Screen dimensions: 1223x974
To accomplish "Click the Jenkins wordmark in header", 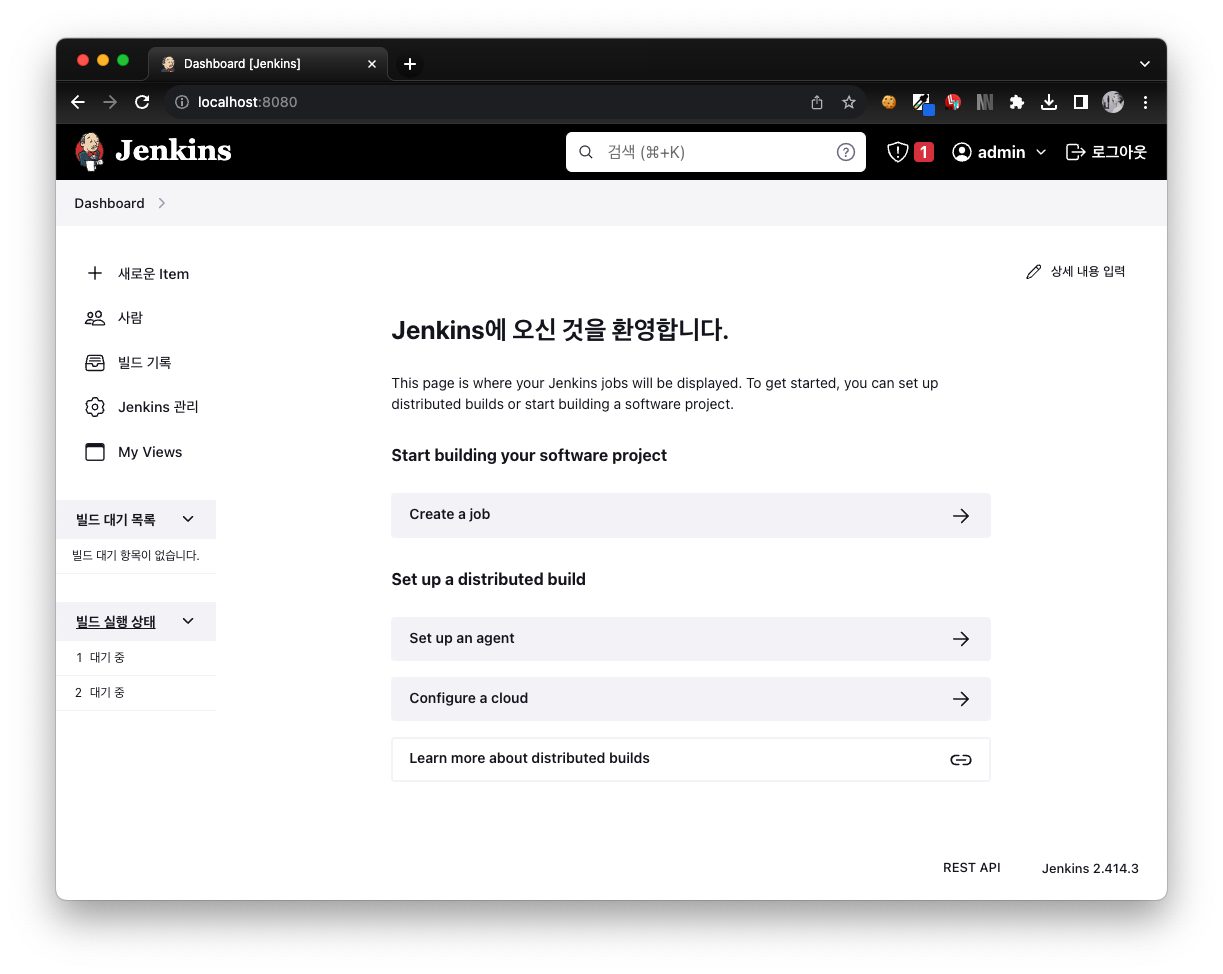I will (x=173, y=151).
